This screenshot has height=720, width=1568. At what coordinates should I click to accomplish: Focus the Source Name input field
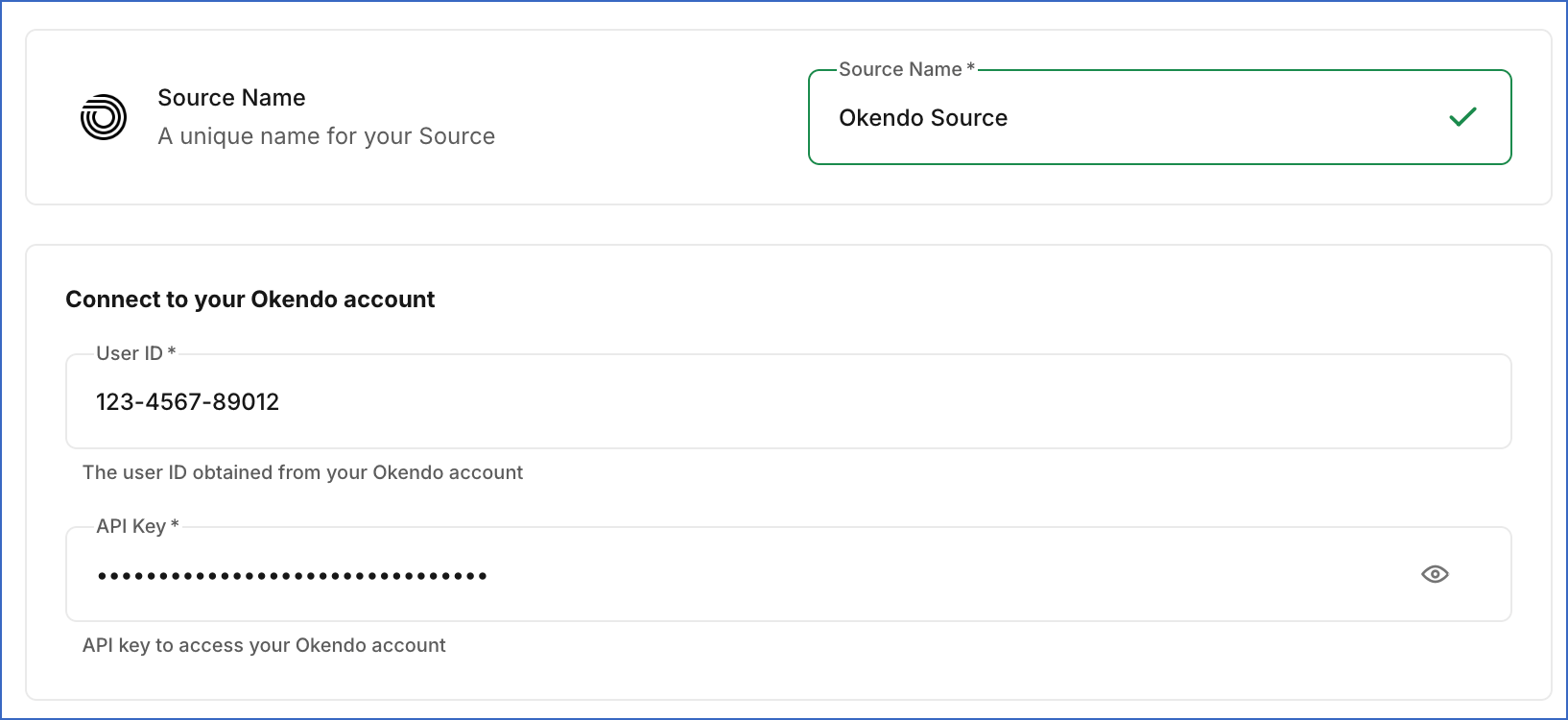(x=1160, y=117)
